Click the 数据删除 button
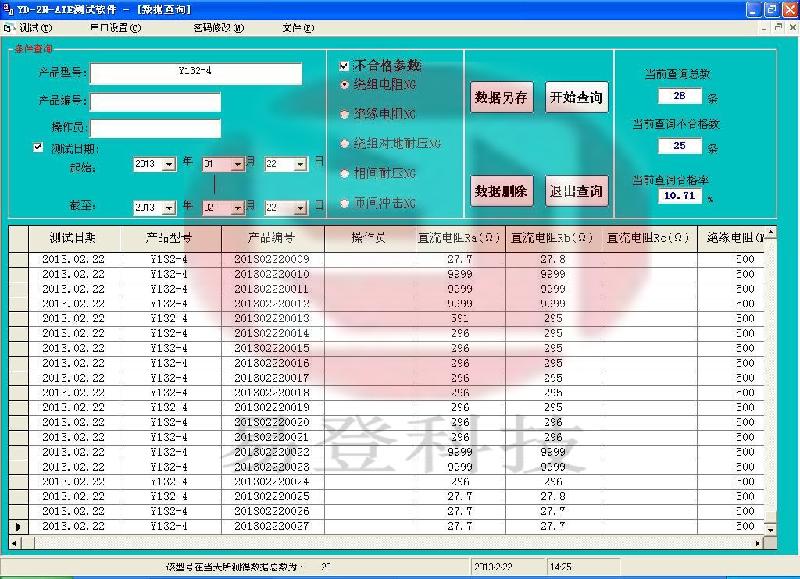This screenshot has height=579, width=800. (501, 190)
